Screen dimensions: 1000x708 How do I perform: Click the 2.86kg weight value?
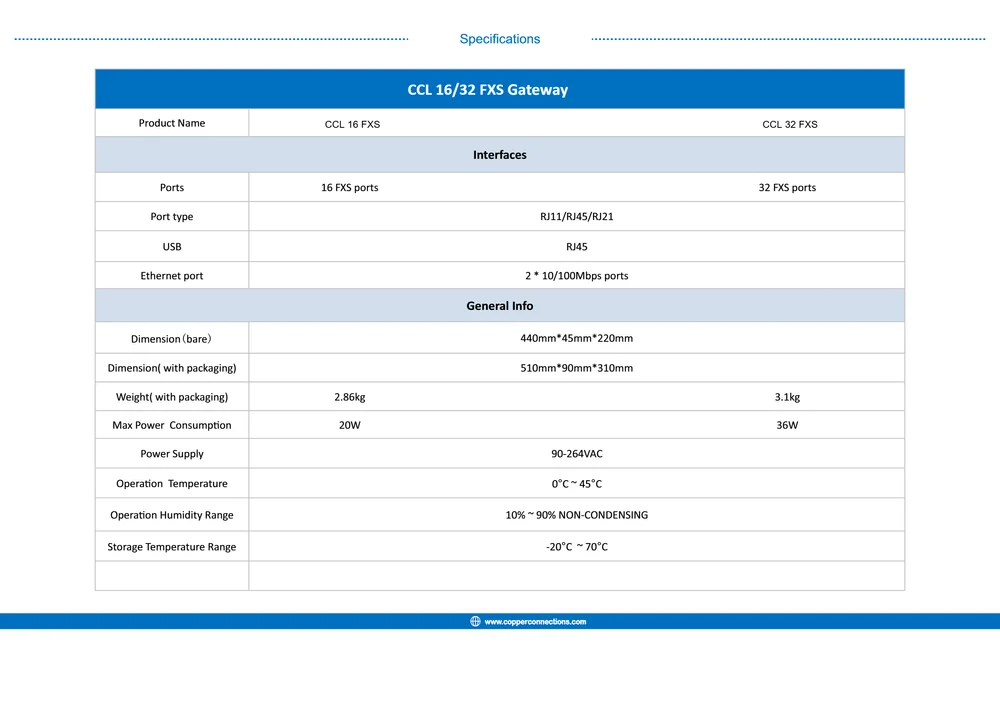tap(349, 397)
